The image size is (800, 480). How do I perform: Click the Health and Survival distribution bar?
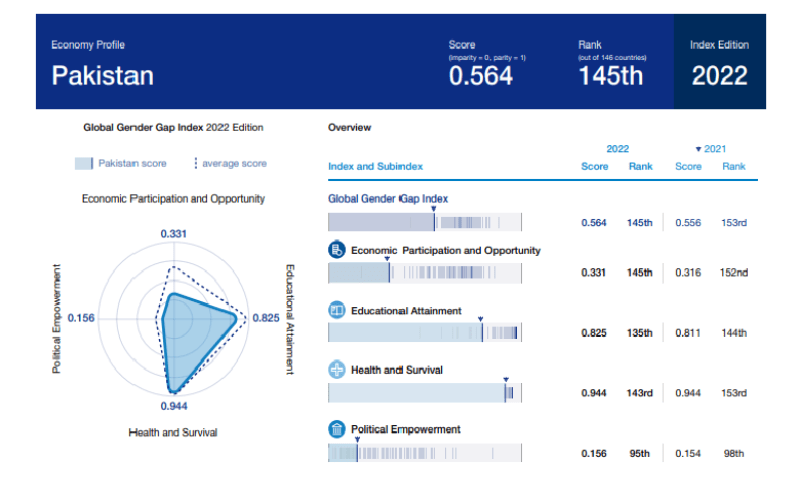(424, 393)
